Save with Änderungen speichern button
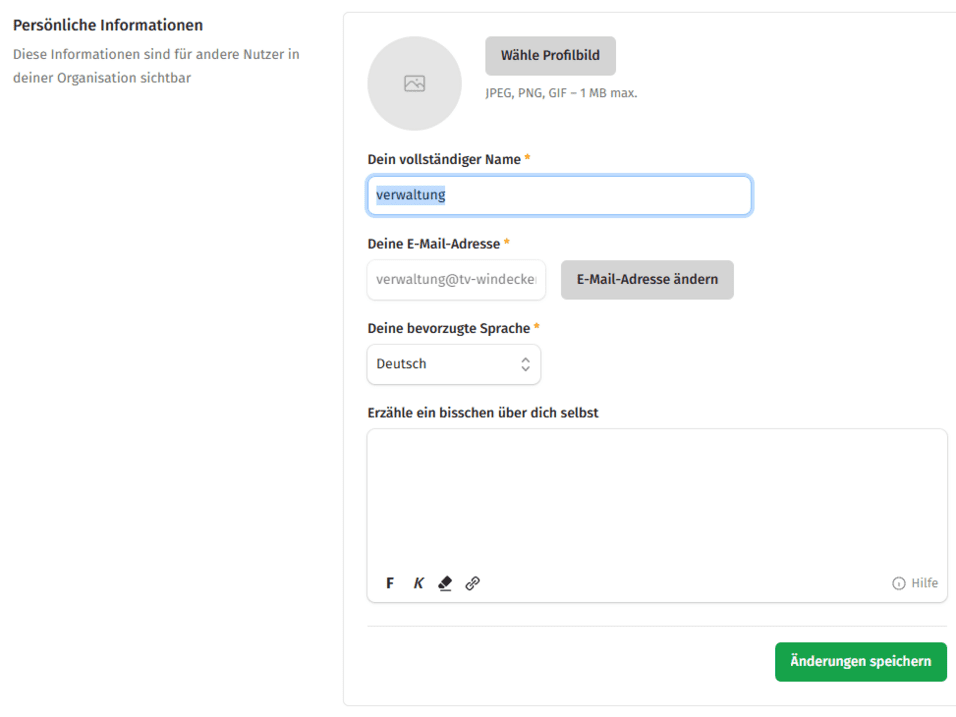Viewport: 956px width, 717px height. coord(860,662)
